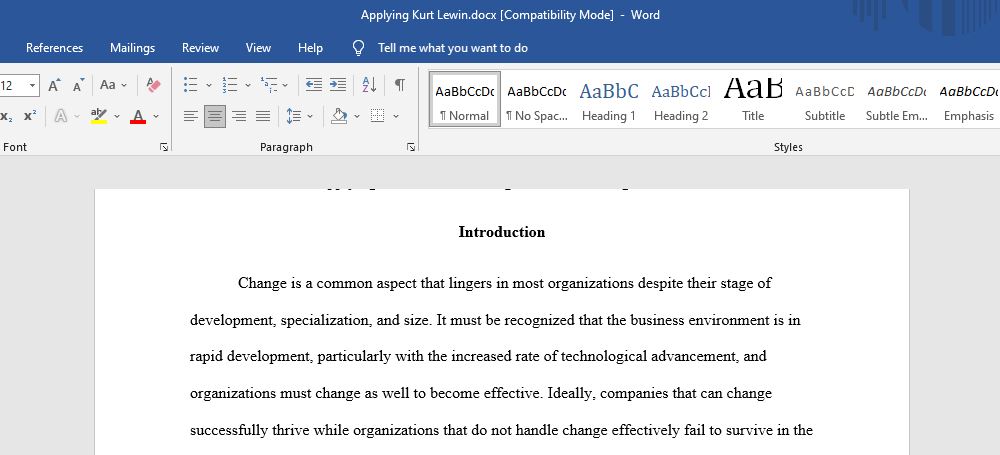
Task: Click the Multilevel List icon
Action: click(269, 85)
